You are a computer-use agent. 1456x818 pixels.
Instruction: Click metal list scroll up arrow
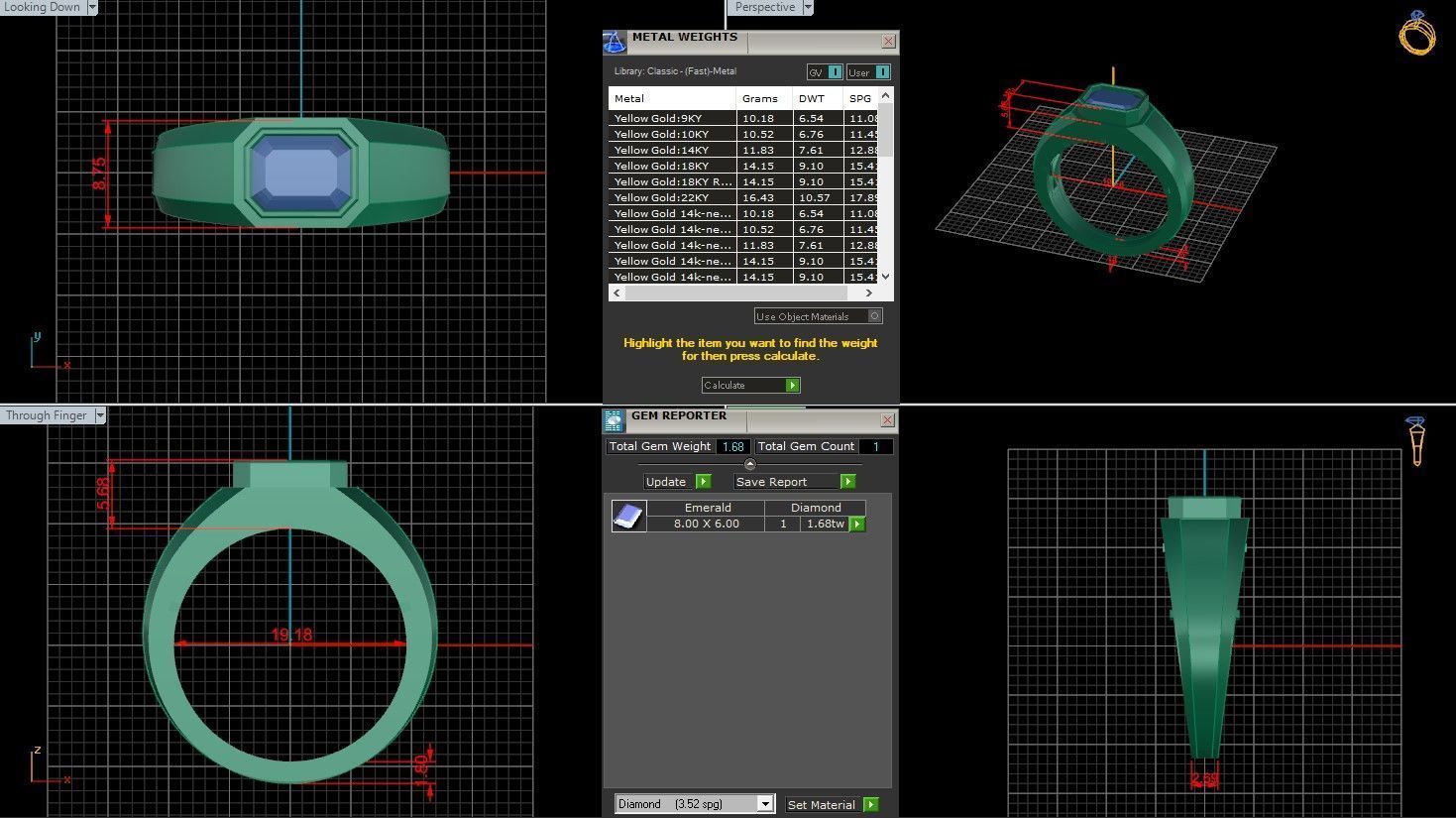(x=885, y=96)
